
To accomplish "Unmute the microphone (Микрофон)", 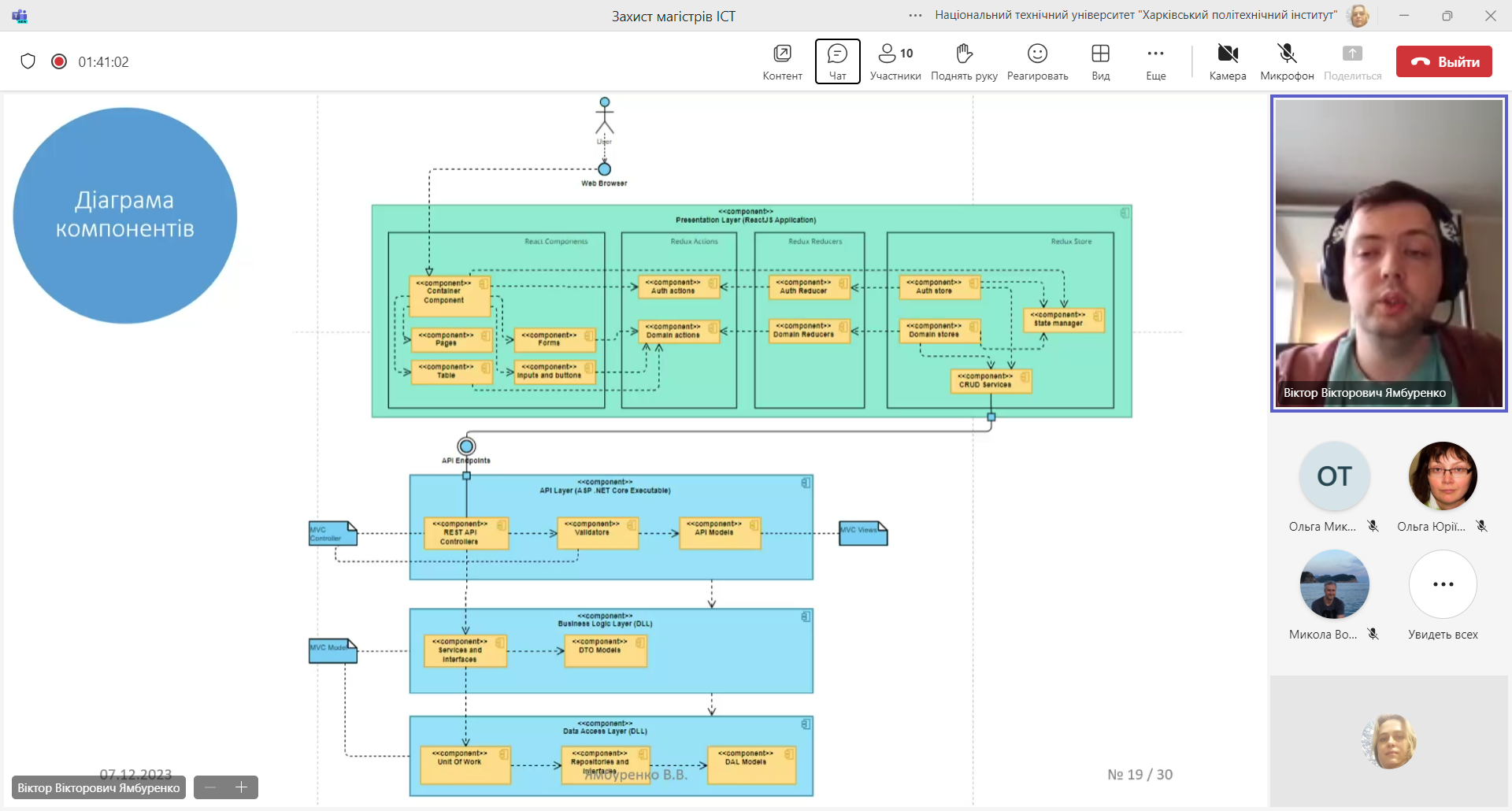I will [1287, 61].
